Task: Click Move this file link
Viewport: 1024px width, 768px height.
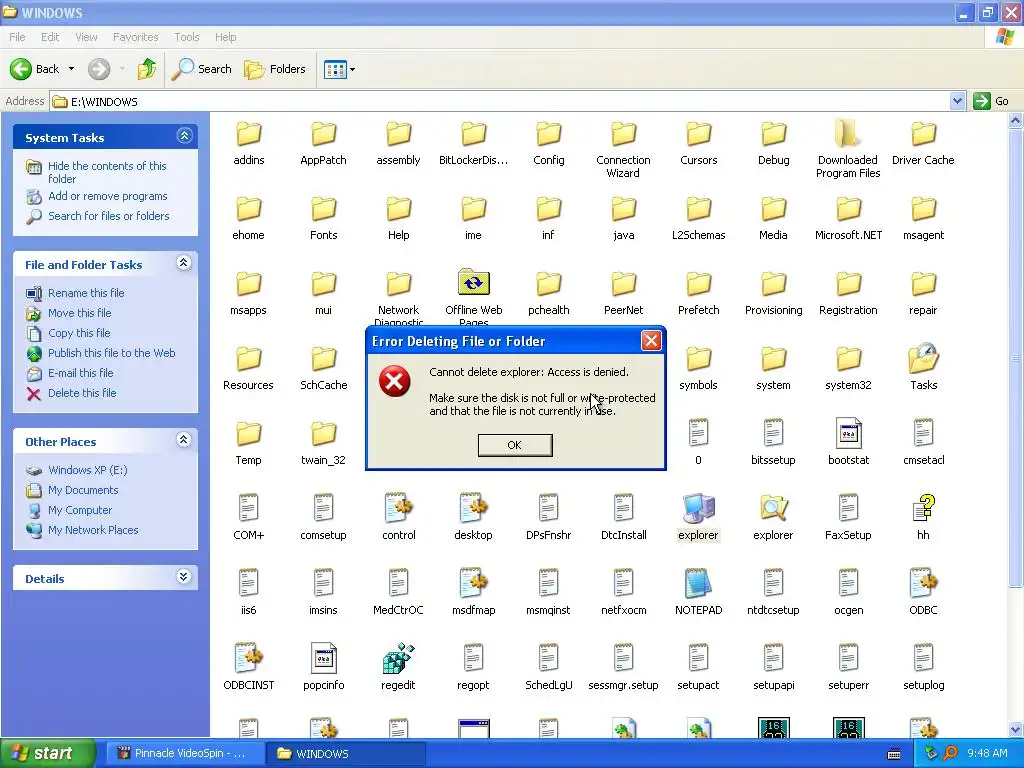Action: (80, 313)
